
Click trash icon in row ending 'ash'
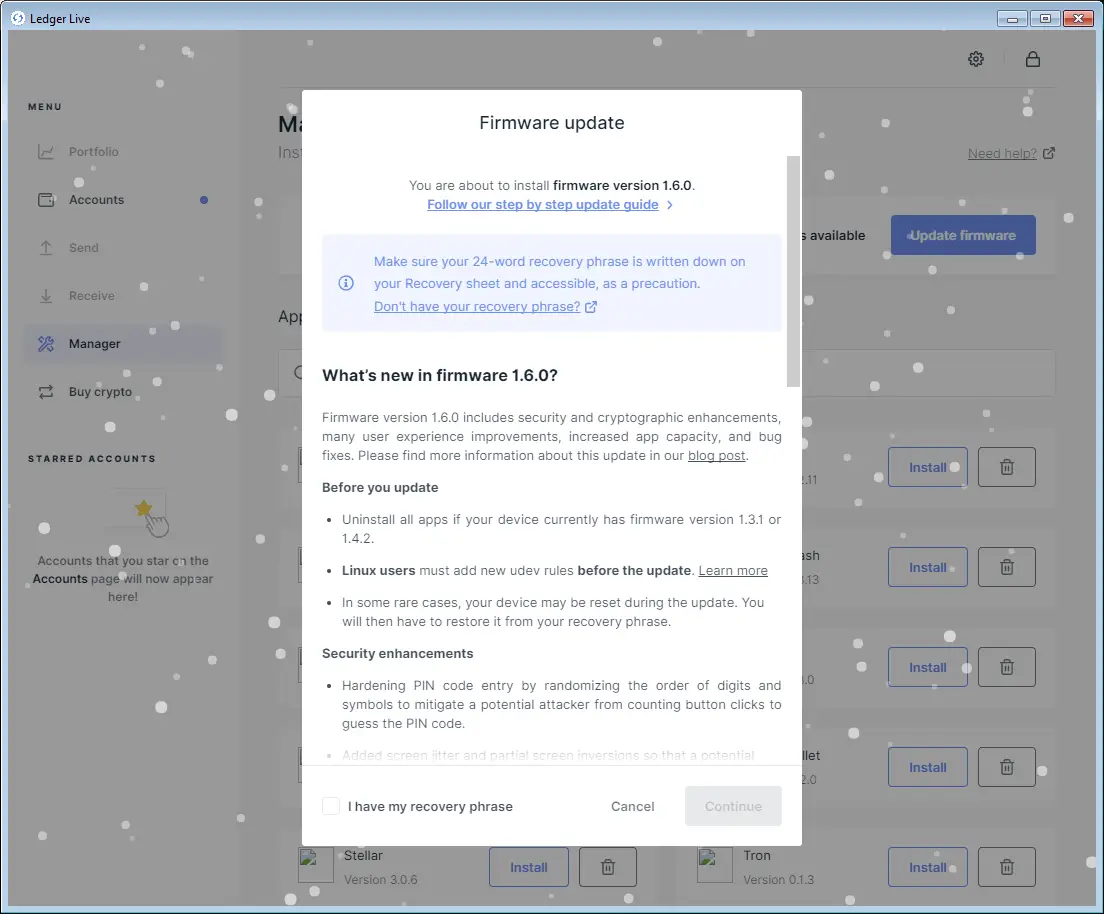tap(1007, 568)
